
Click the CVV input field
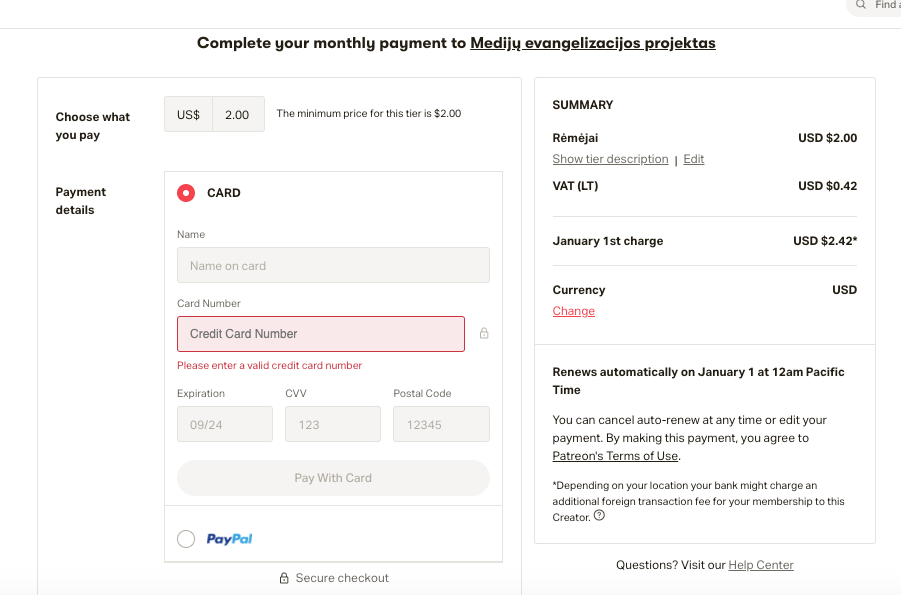[x=333, y=424]
